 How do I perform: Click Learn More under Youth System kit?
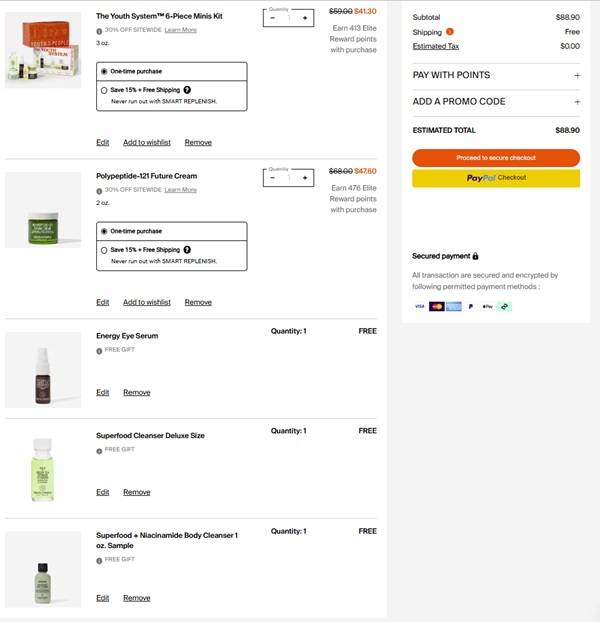pos(180,30)
